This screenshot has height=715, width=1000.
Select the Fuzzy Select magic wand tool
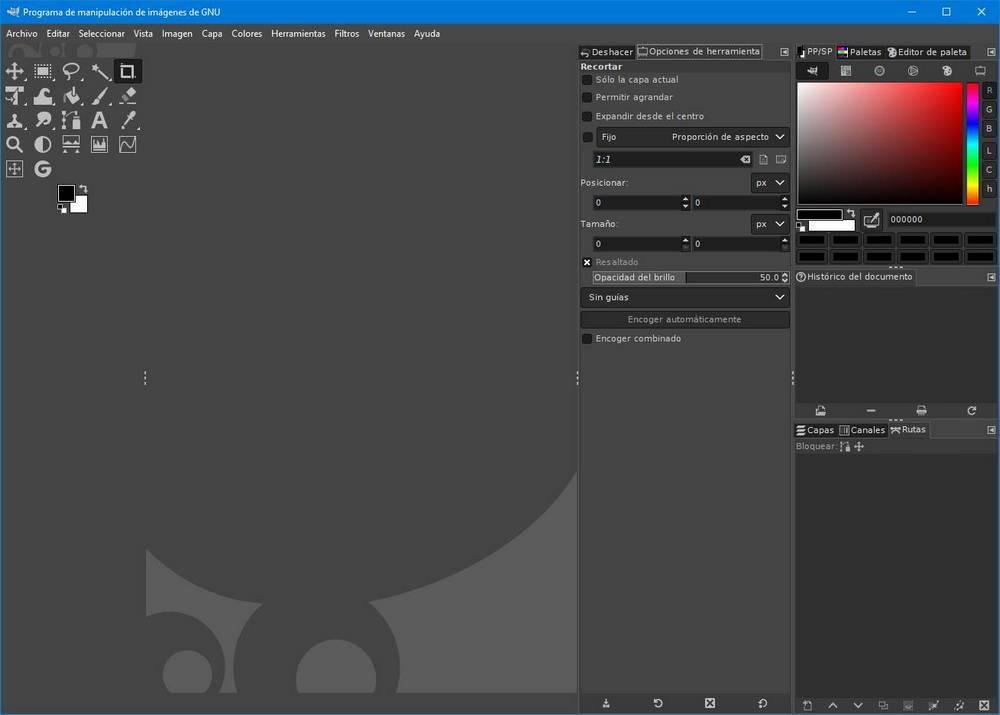tap(99, 71)
